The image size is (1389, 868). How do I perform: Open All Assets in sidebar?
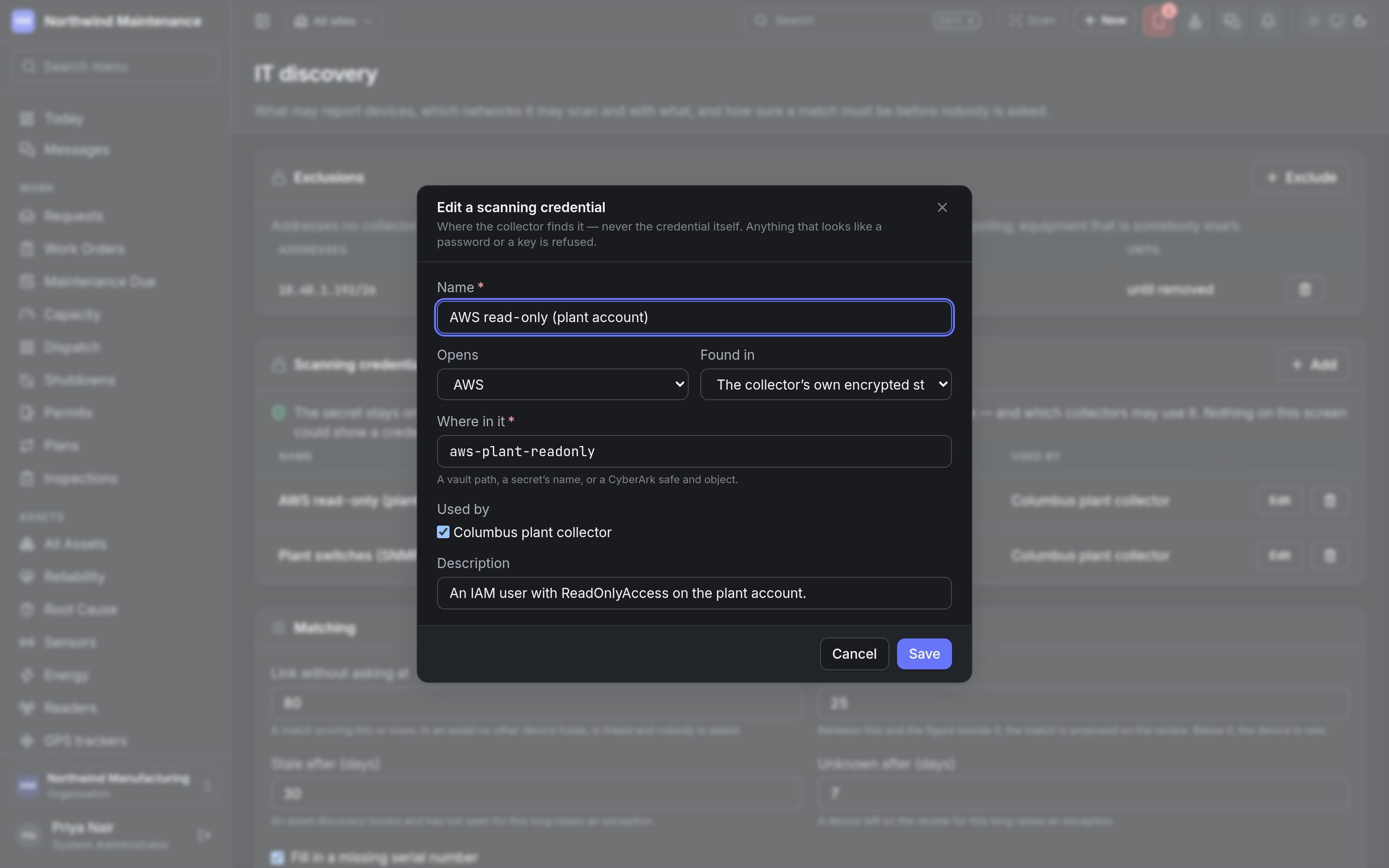point(115,544)
